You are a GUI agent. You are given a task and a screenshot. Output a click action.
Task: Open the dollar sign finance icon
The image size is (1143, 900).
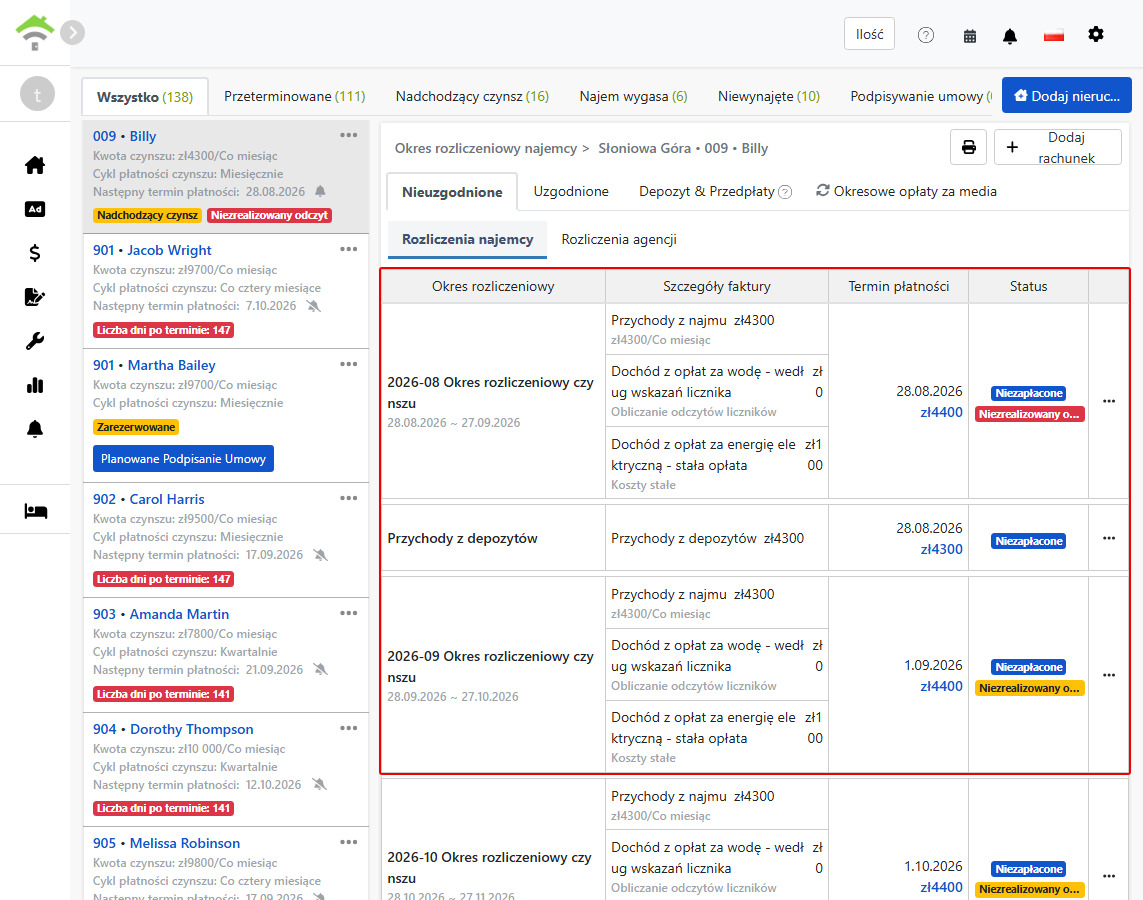[x=35, y=253]
